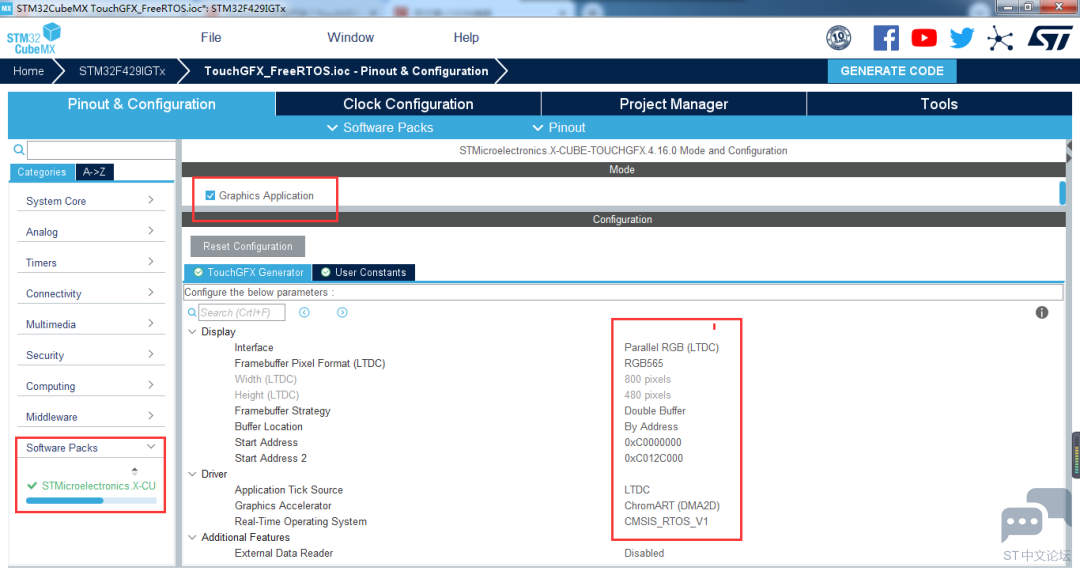This screenshot has width=1080, height=571.
Task: Click the STM32CubeMX logo
Action: 34,39
